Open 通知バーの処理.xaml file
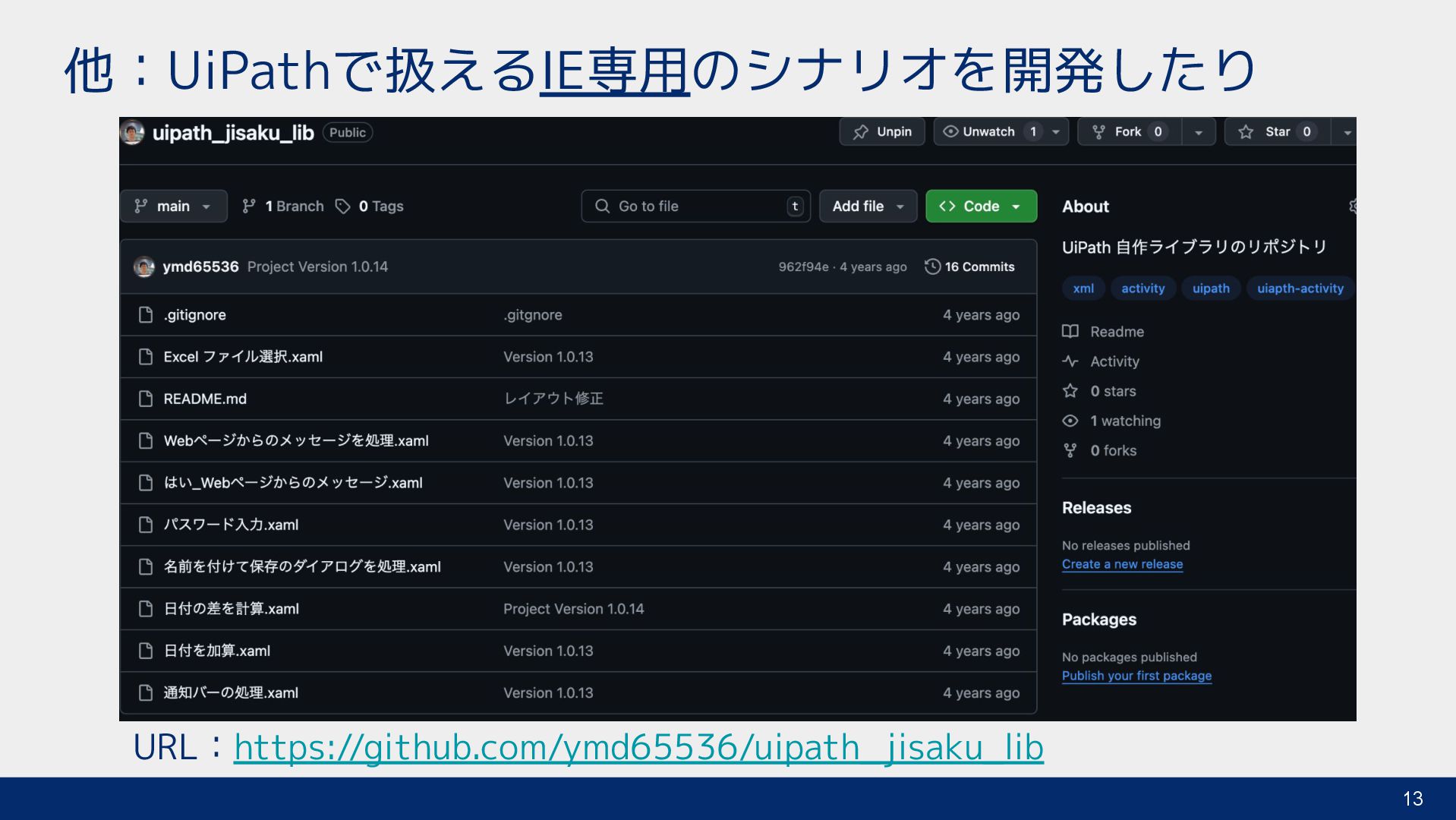Viewport: 1456px width, 820px height. pyautogui.click(x=231, y=692)
